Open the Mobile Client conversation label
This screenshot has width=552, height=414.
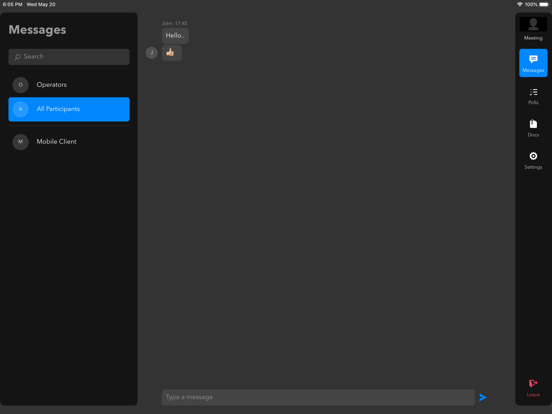[x=56, y=142]
